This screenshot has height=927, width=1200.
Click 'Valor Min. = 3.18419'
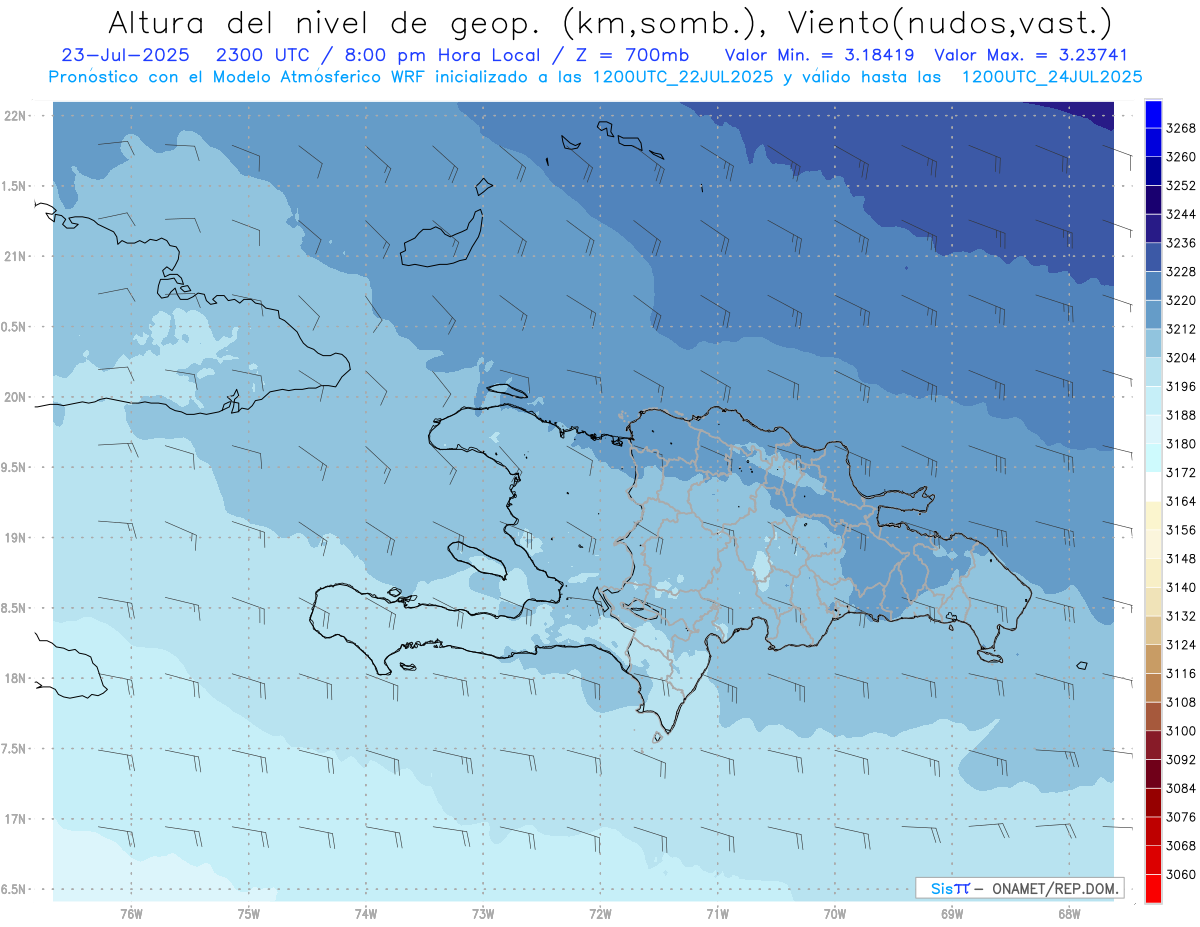pyautogui.click(x=820, y=55)
